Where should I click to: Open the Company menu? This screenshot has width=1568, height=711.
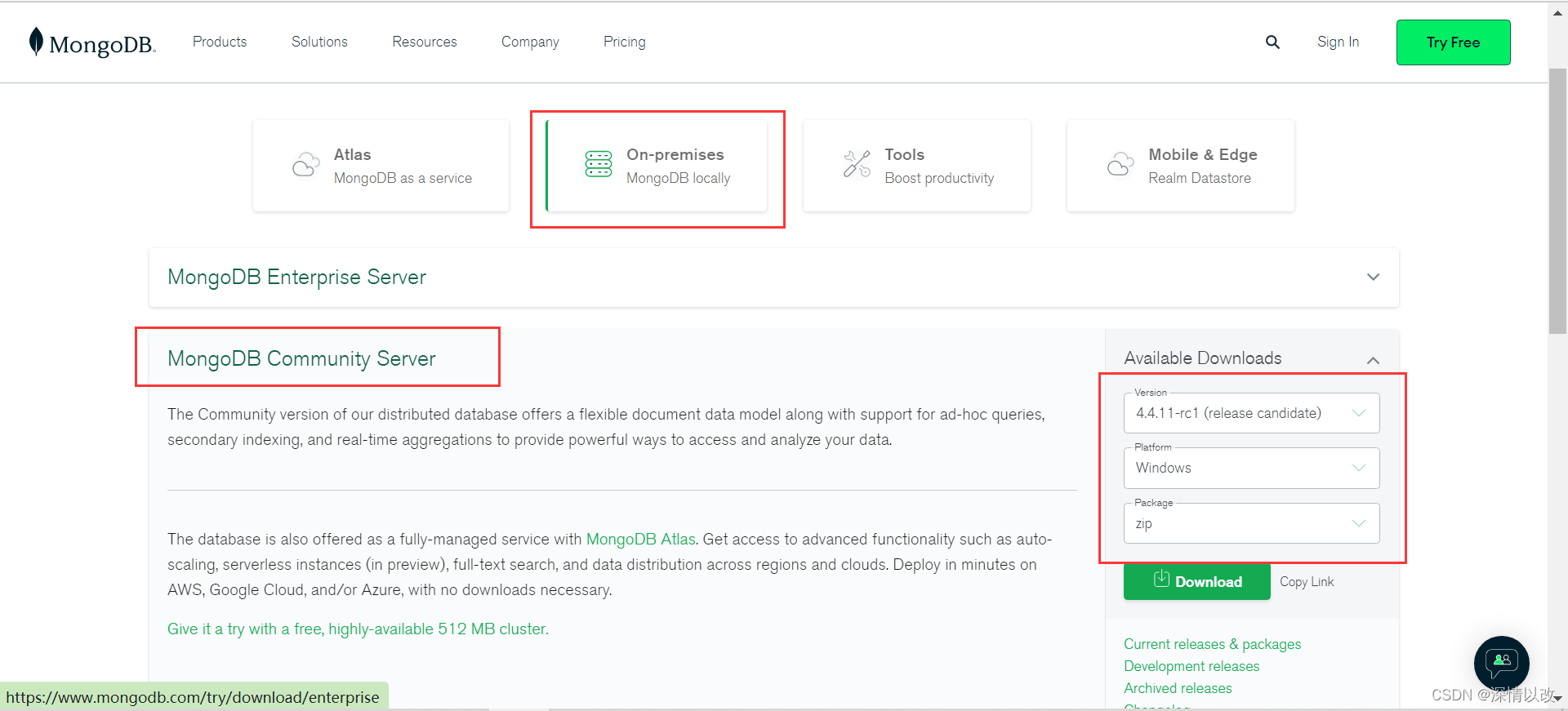530,42
